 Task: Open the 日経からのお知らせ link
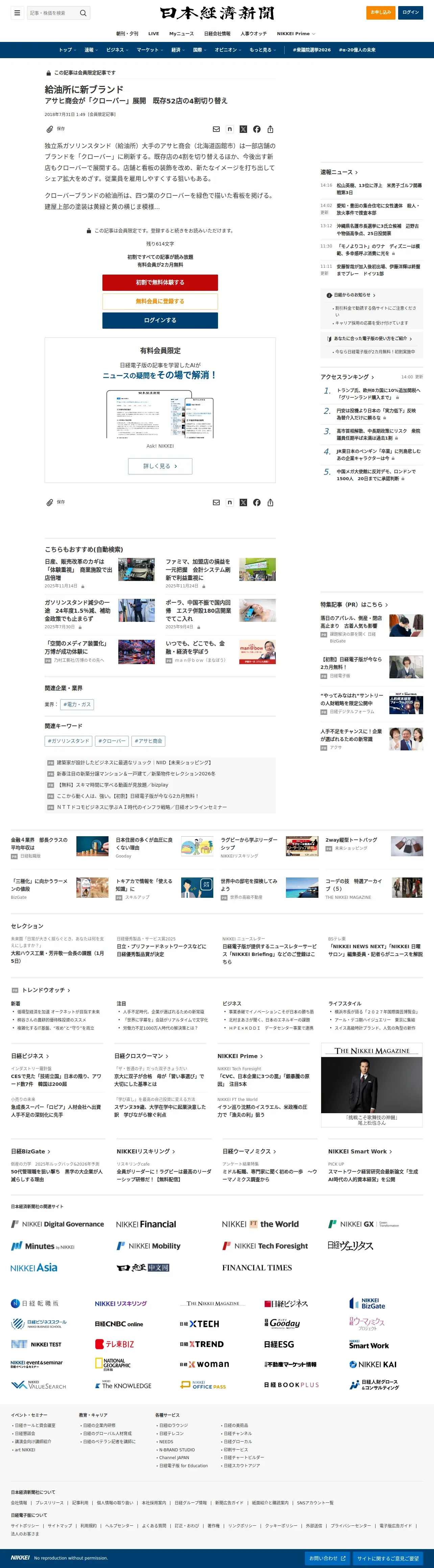[x=352, y=295]
